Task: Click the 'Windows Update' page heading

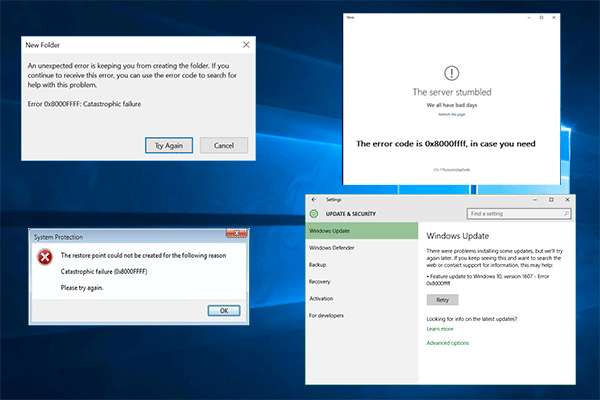Action: [x=458, y=236]
